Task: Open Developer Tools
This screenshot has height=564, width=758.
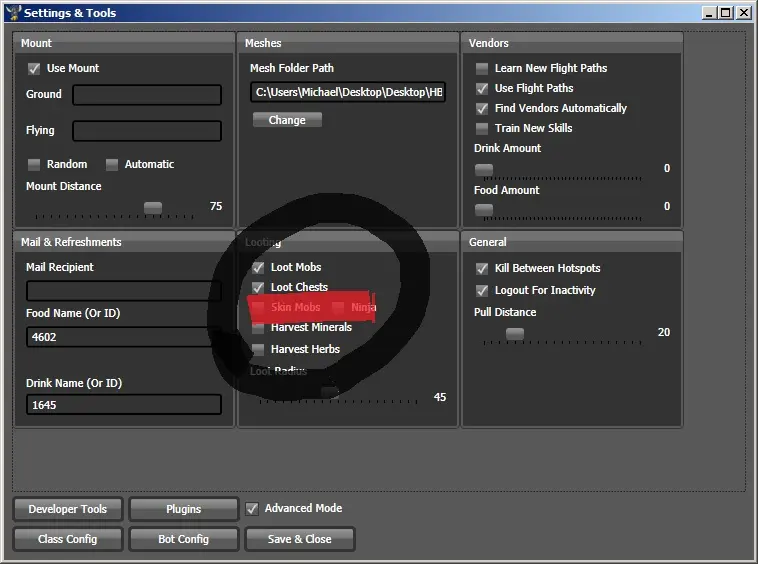Action: pos(68,510)
